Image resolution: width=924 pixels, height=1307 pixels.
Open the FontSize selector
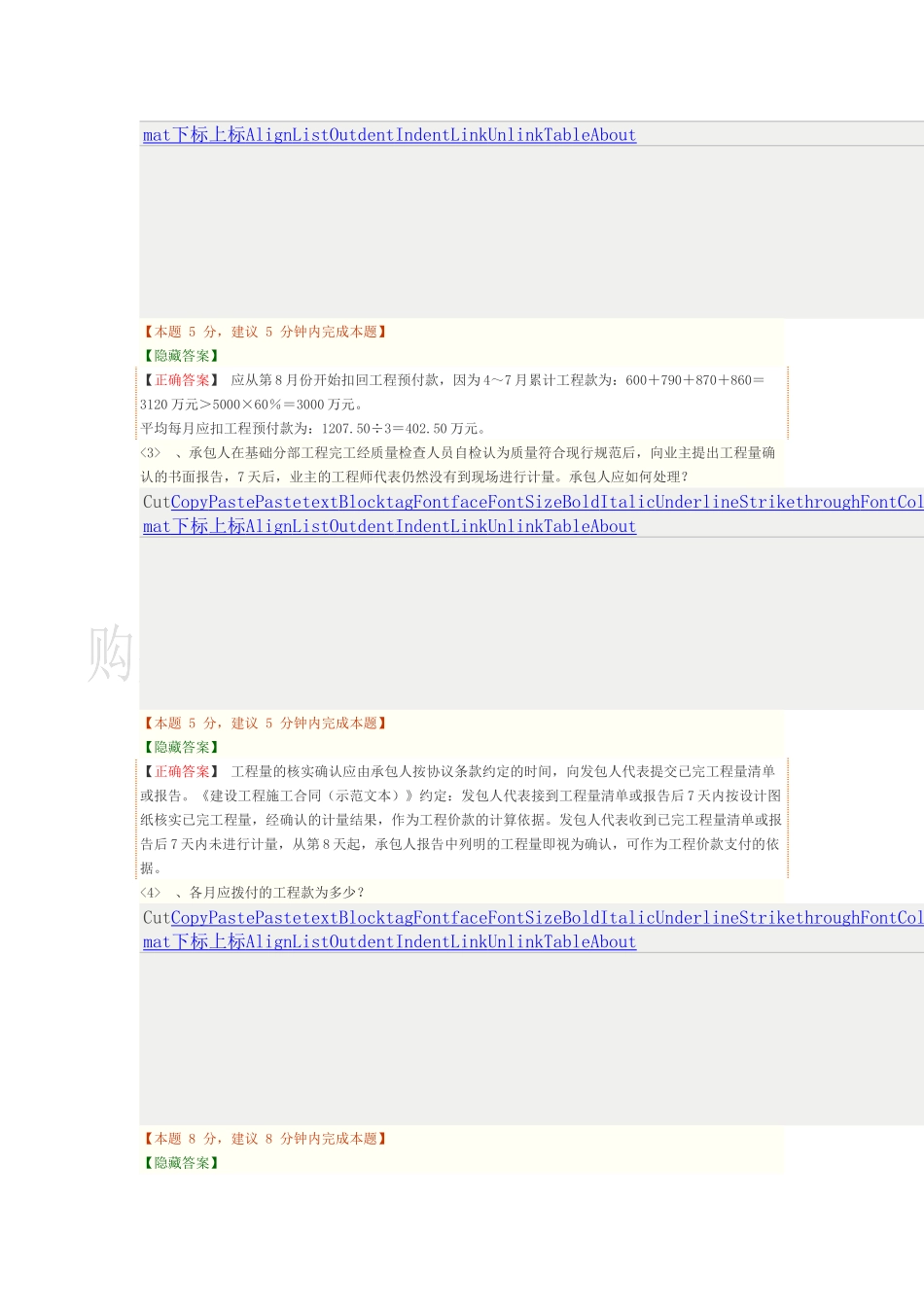click(525, 502)
